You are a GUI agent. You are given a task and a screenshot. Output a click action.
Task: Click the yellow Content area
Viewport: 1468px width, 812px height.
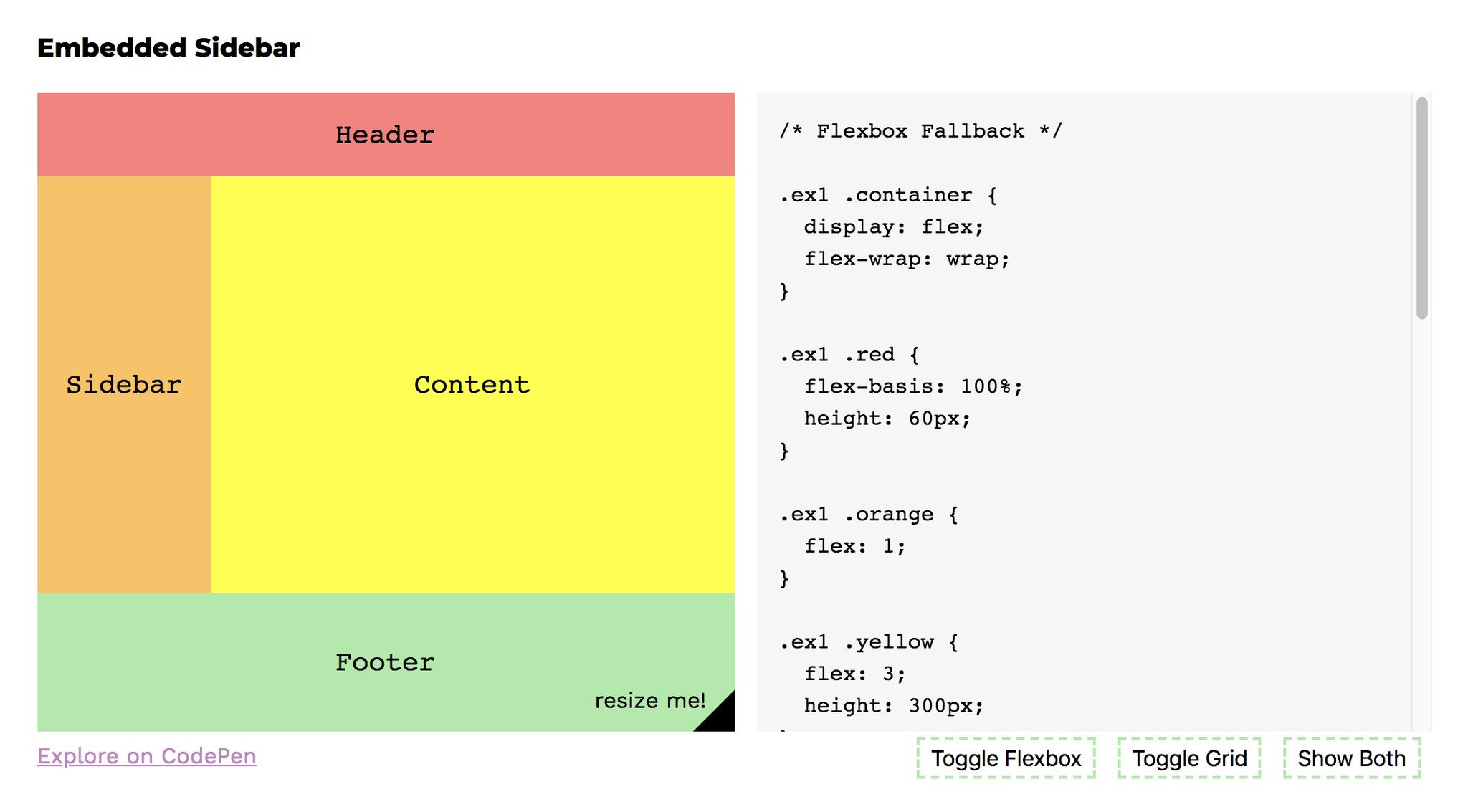[x=472, y=385]
